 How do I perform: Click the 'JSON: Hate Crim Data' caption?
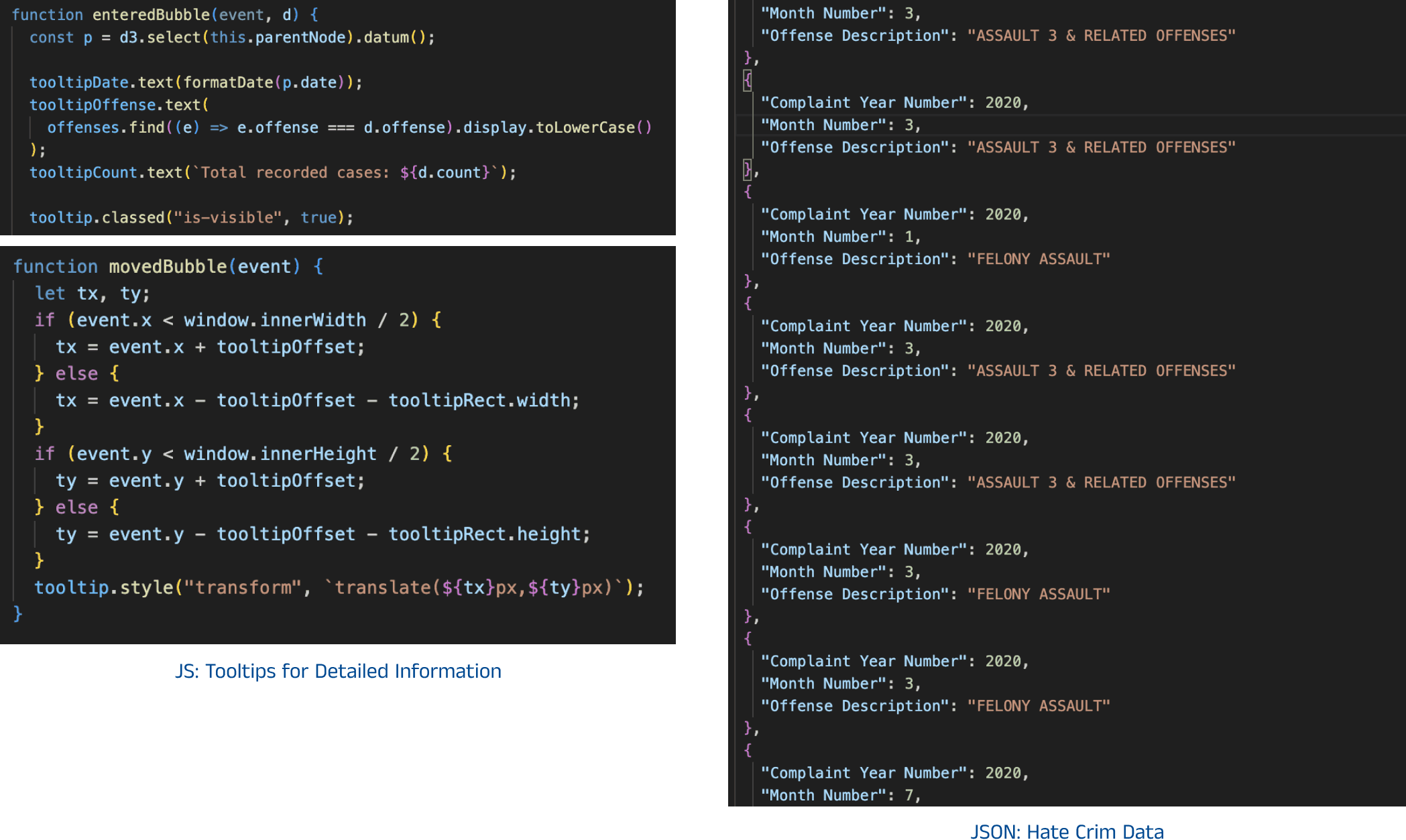click(x=1066, y=831)
